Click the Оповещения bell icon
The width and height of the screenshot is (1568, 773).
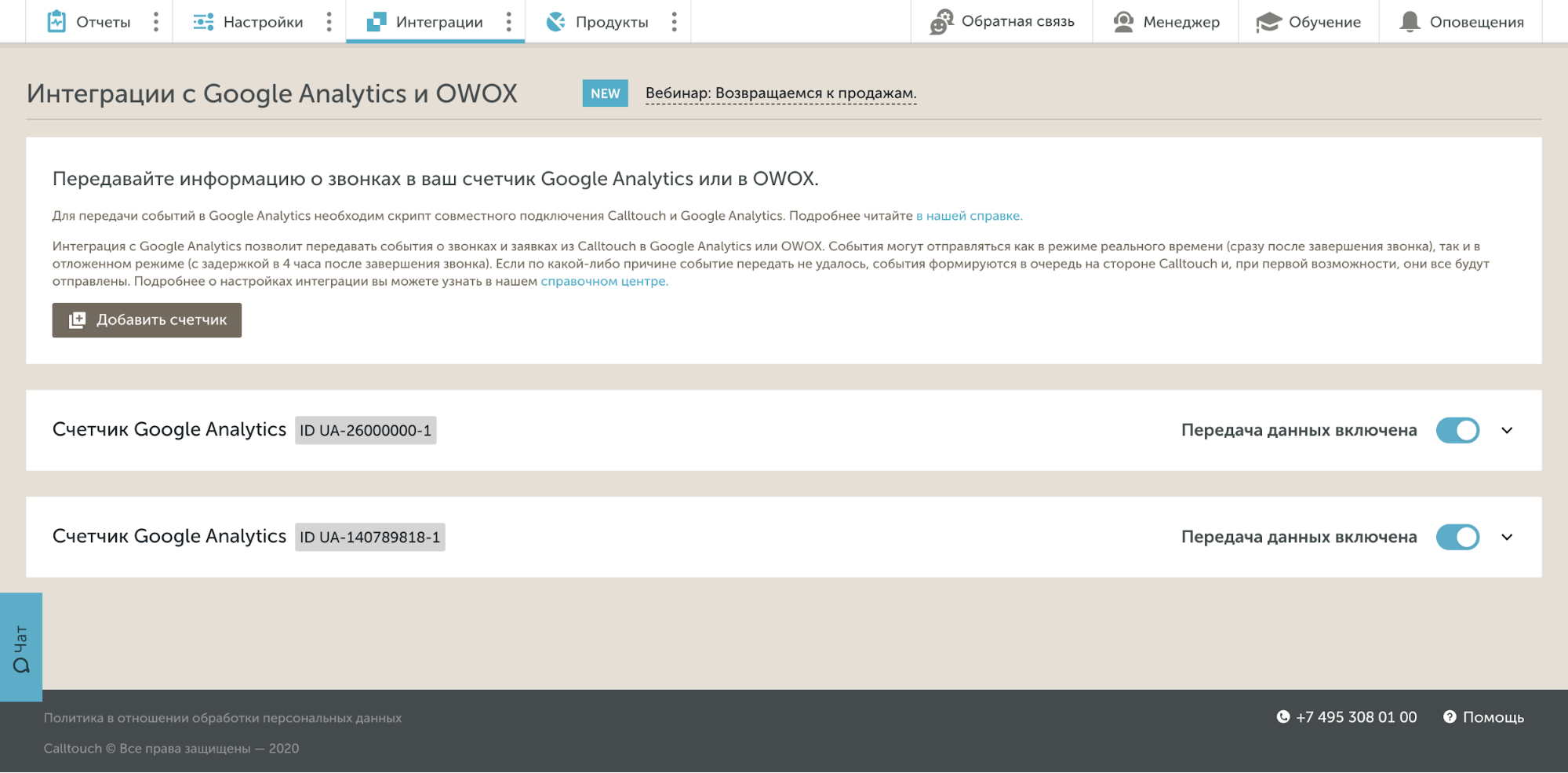pyautogui.click(x=1410, y=21)
